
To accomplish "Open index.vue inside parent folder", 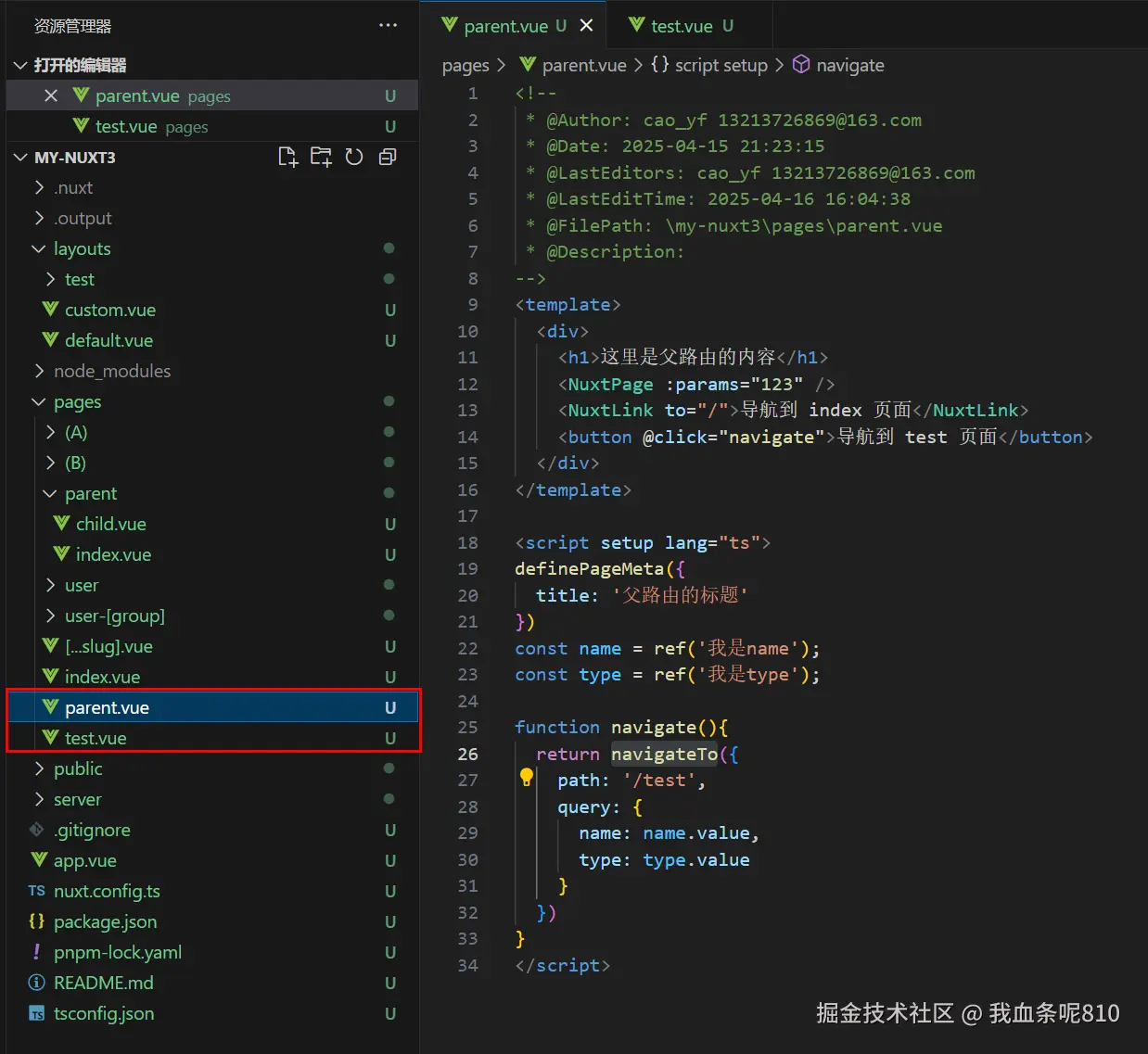I will 212,554.
